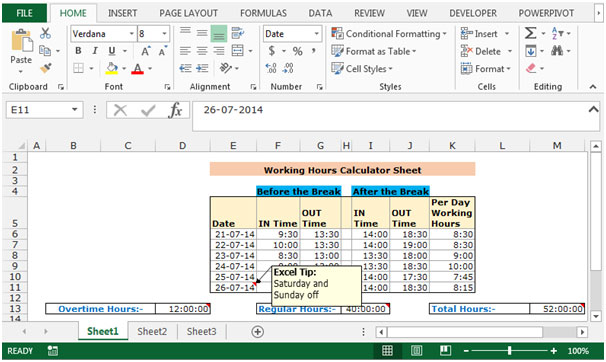
Task: Increase font size with large A
Action: [145, 51]
